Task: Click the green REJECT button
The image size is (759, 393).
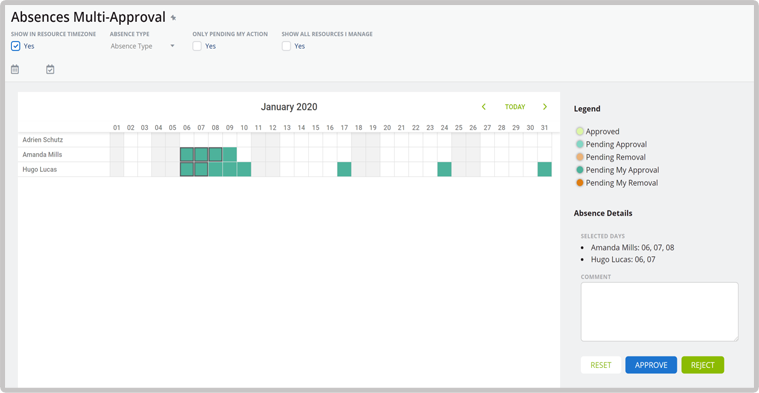Action: click(702, 365)
